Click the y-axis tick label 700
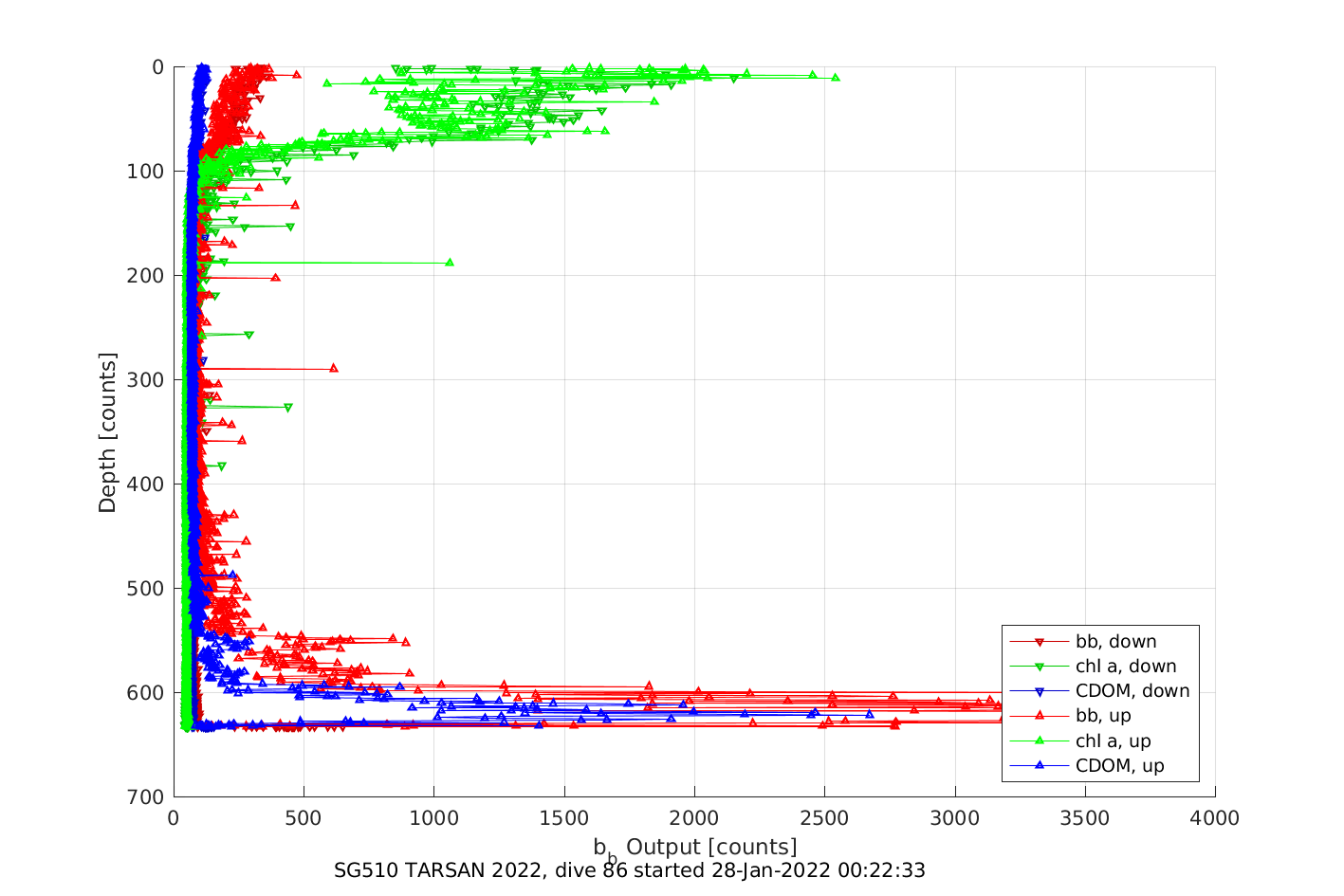Screen dimensions: 1344x896 [x=145, y=797]
